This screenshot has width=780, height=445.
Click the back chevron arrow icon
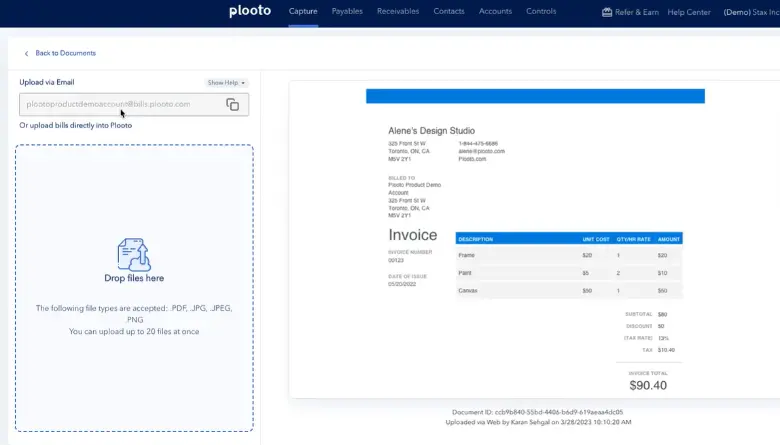pos(26,53)
